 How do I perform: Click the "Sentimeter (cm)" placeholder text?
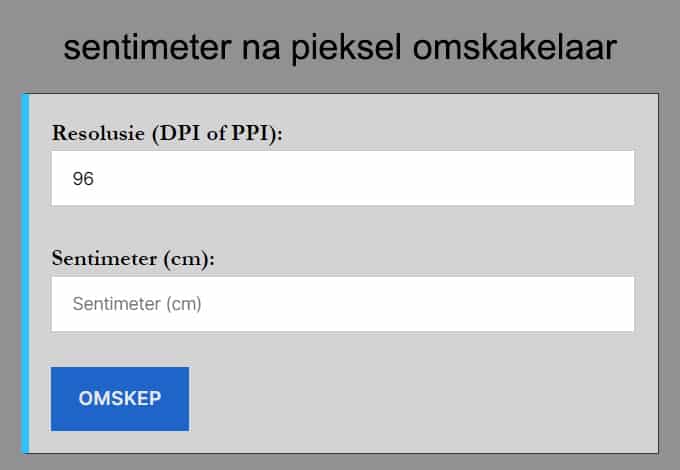coord(137,304)
